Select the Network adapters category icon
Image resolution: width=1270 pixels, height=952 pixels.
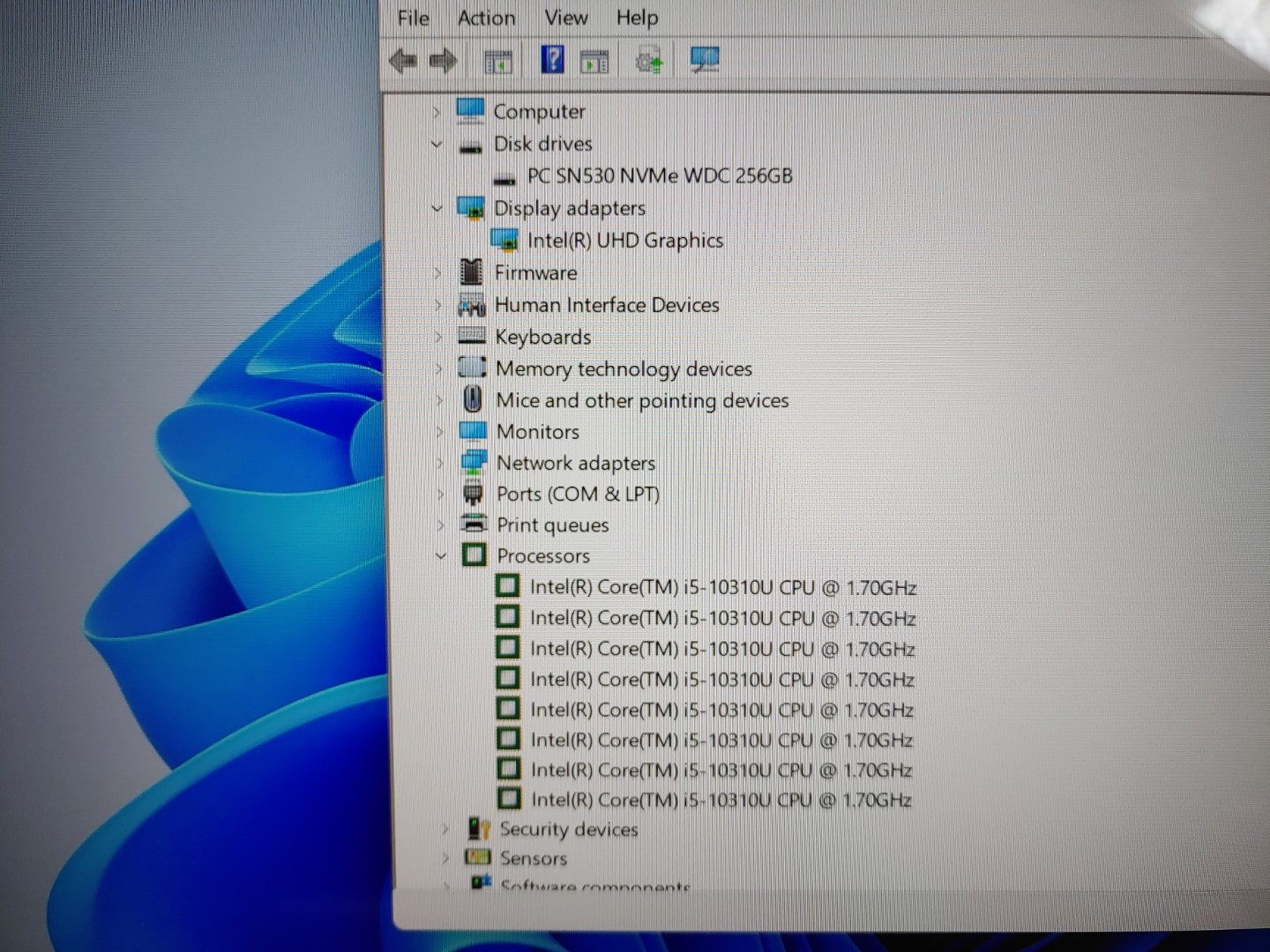click(x=474, y=461)
